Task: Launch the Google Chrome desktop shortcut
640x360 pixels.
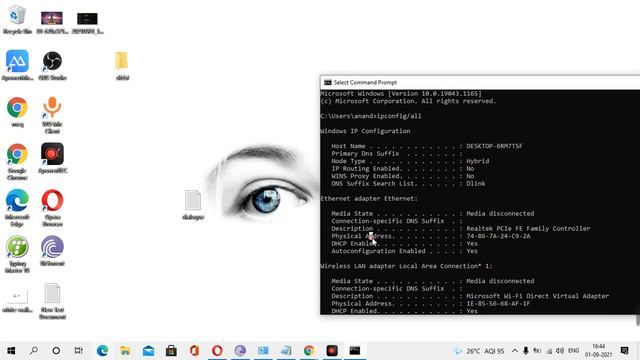Action: 17,162
